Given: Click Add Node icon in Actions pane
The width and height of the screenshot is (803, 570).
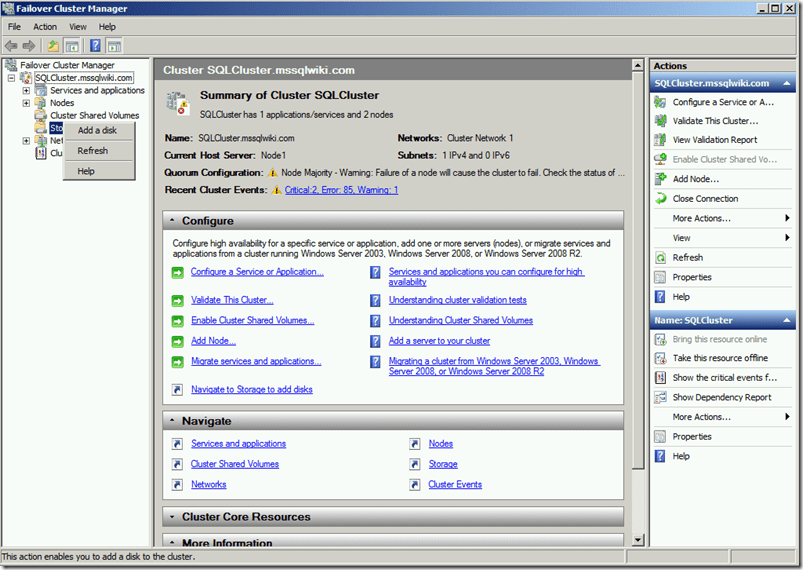Looking at the screenshot, I should [660, 179].
